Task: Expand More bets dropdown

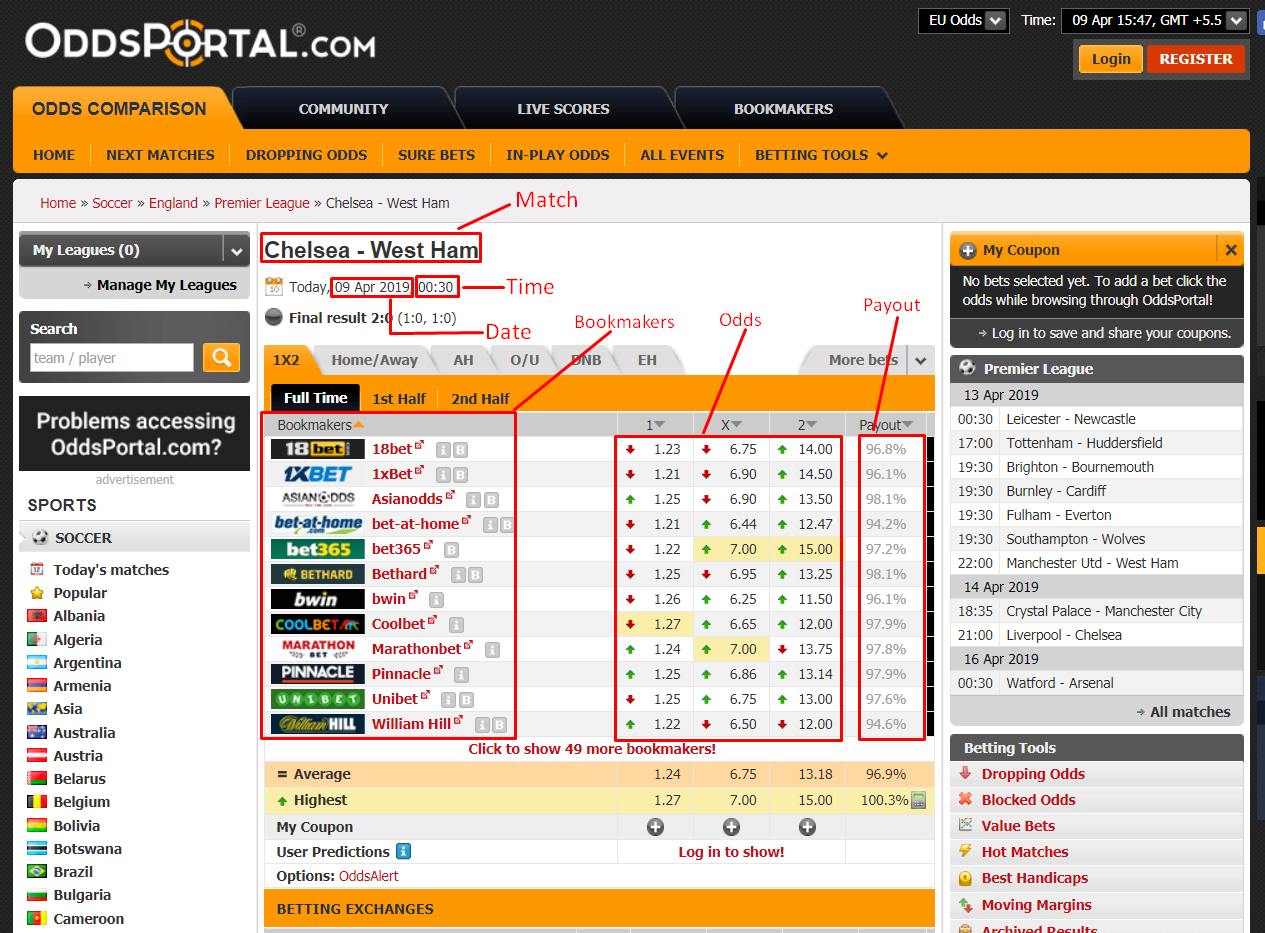Action: click(921, 361)
